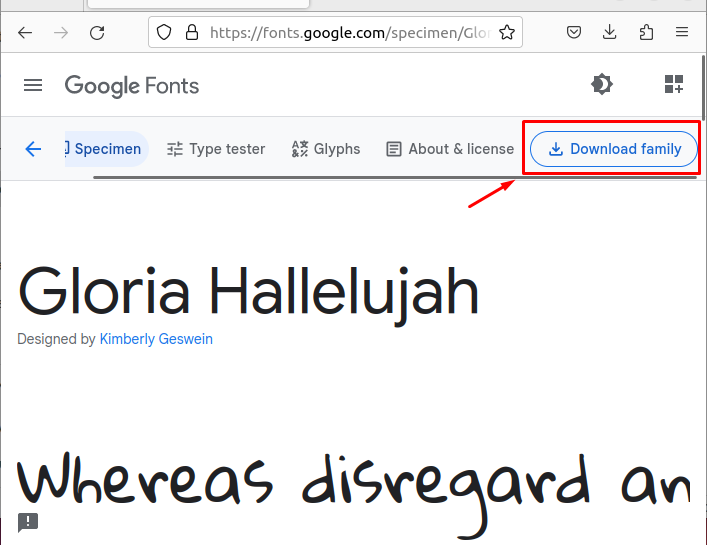Screen dimensions: 707x545
Task: Toggle dark theme brightness icon
Action: 602,84
